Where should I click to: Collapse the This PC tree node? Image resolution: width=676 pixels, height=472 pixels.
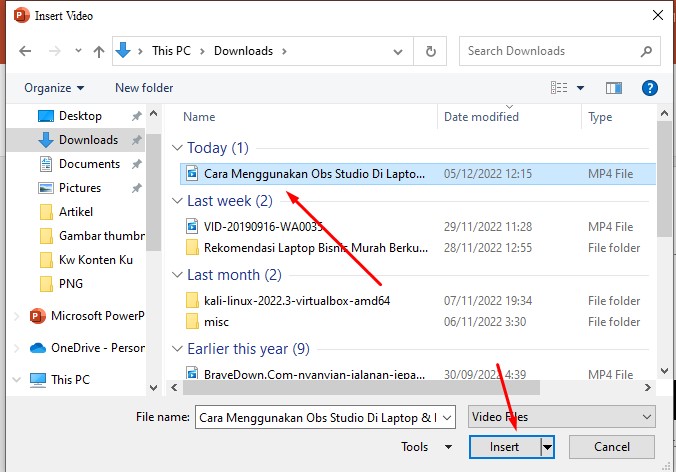[x=17, y=380]
